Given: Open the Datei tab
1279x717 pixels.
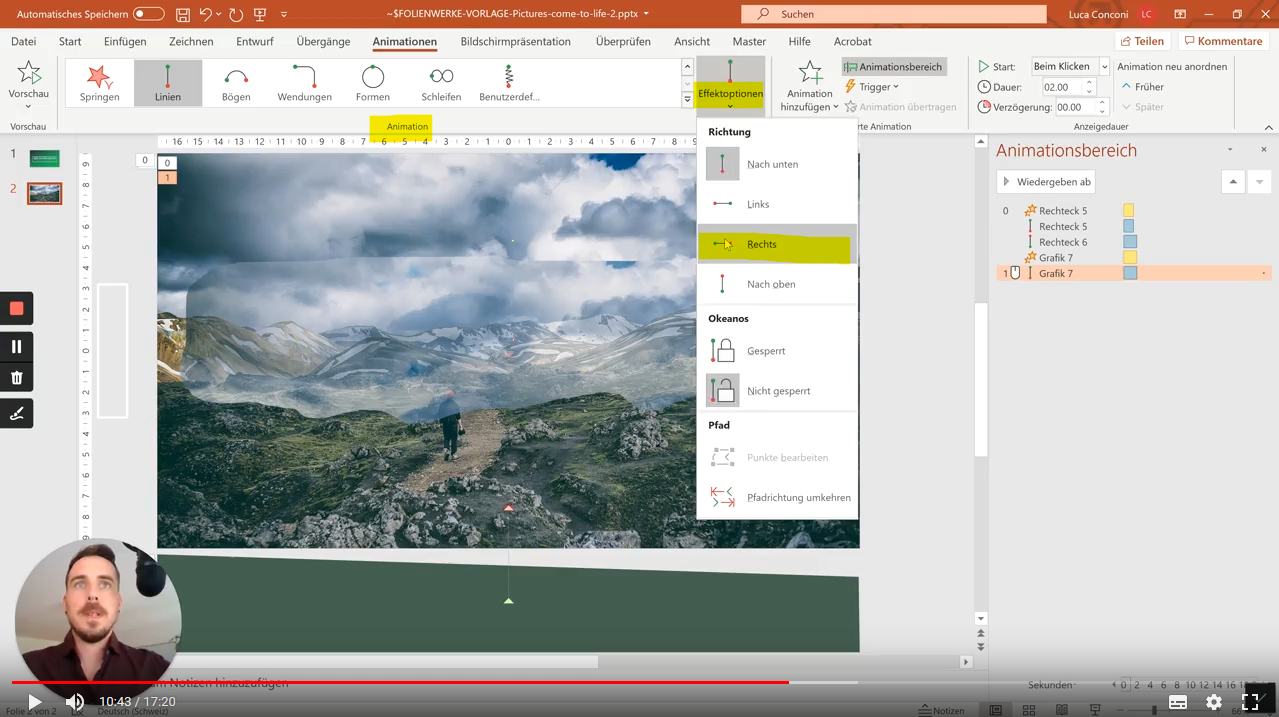Looking at the screenshot, I should (23, 41).
